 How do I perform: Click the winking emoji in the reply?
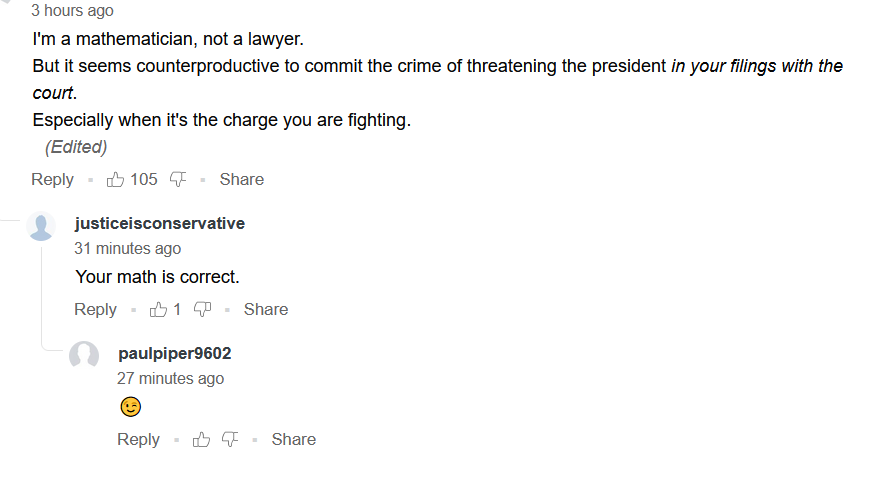coord(130,408)
